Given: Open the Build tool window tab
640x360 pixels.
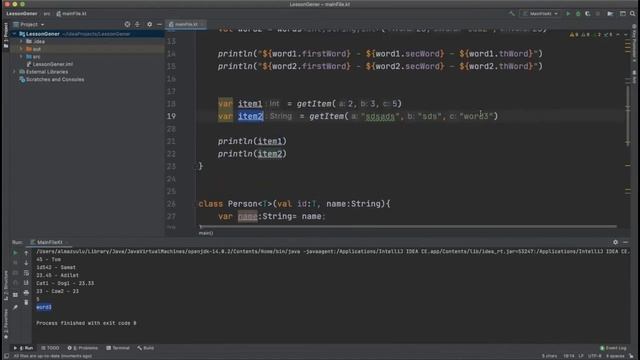Looking at the screenshot, I should pyautogui.click(x=146, y=348).
